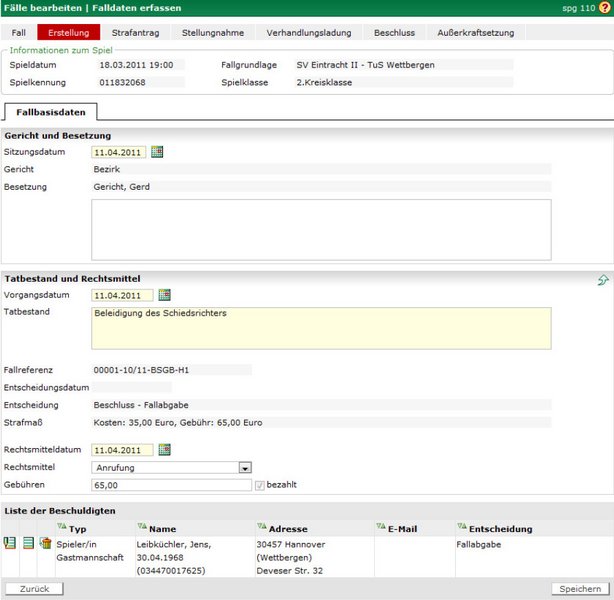Screen dimensions: 614x600
Task: Click the first row icon for Leibküchler
Action: [11, 543]
